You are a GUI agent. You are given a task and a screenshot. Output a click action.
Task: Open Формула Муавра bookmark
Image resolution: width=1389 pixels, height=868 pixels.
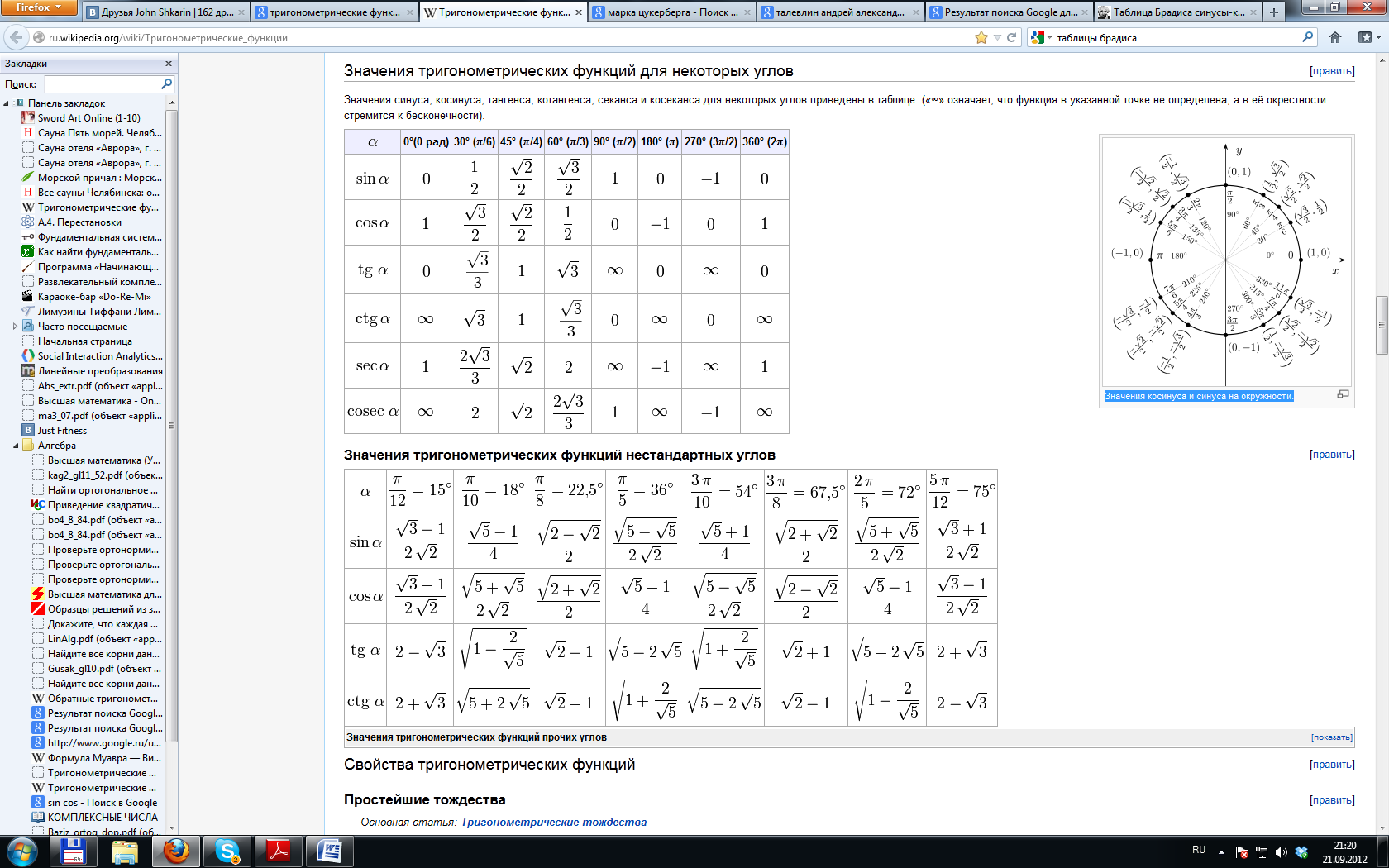(97, 758)
